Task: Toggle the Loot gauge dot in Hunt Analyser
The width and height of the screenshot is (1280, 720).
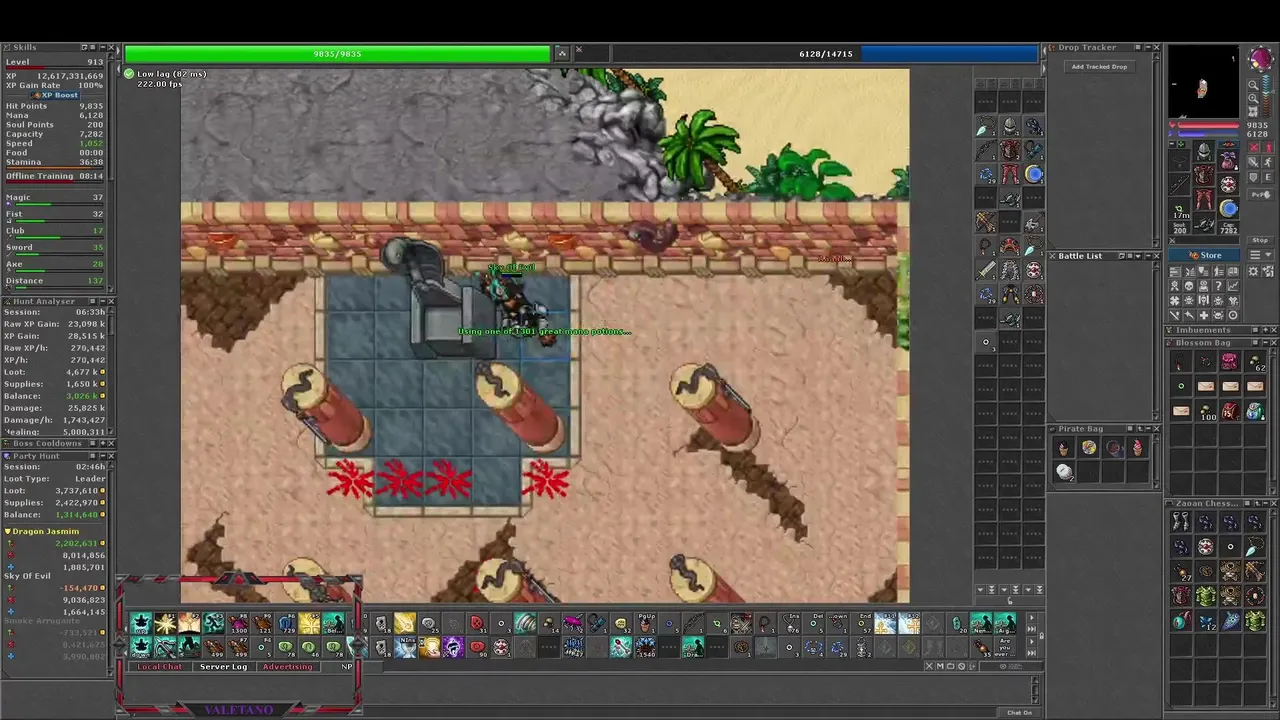Action: [x=102, y=372]
